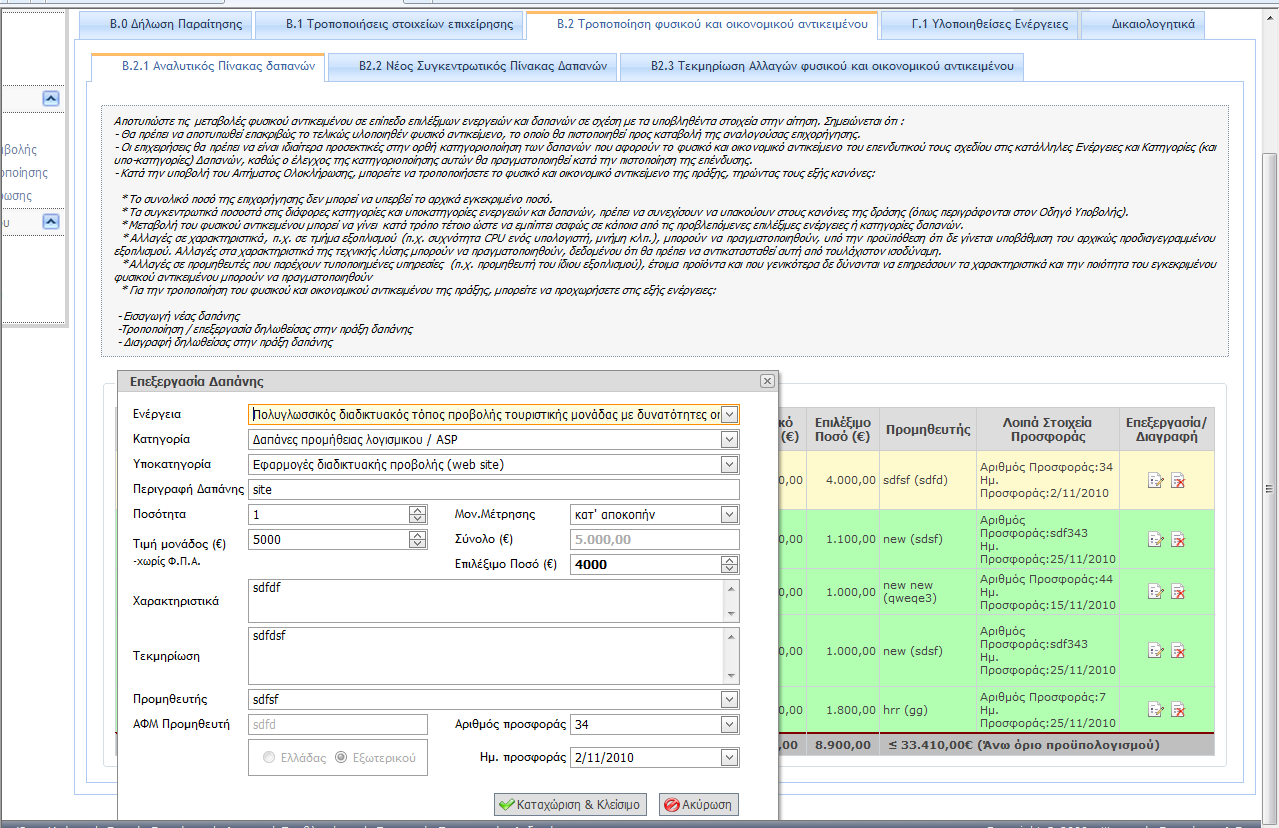Click the Χαρακτηριστικά text area
This screenshot has width=1279, height=828.
pyautogui.click(x=485, y=601)
